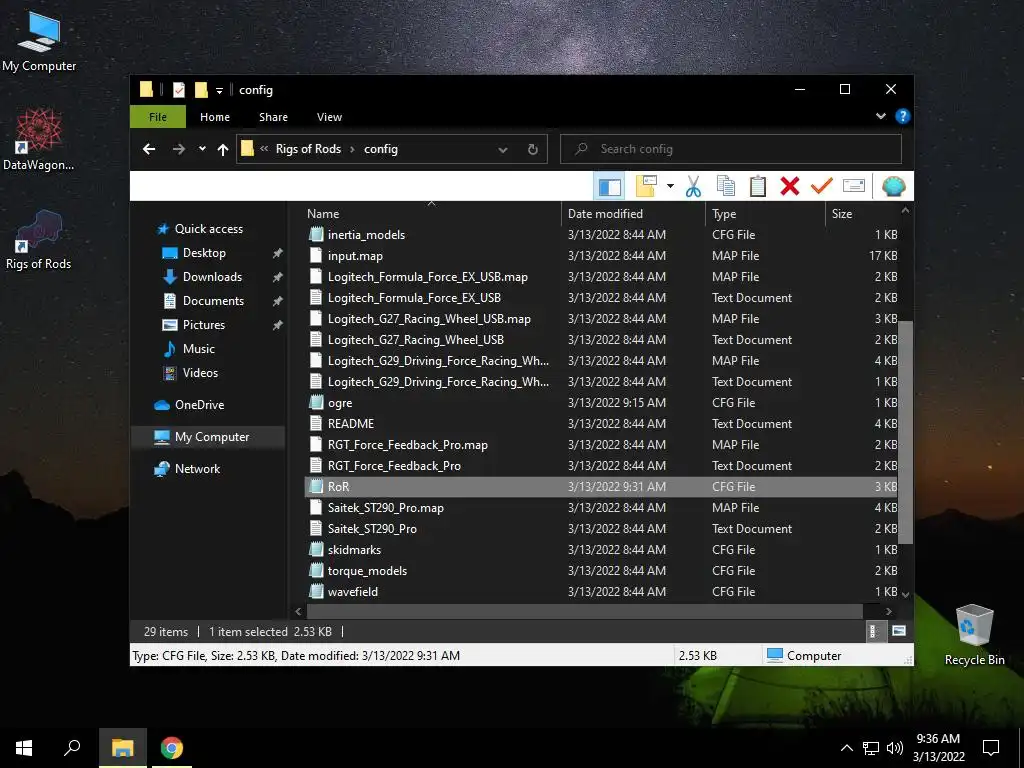This screenshot has height=768, width=1024.
Task: Select Pictures in the navigation pane
Action: pos(204,325)
